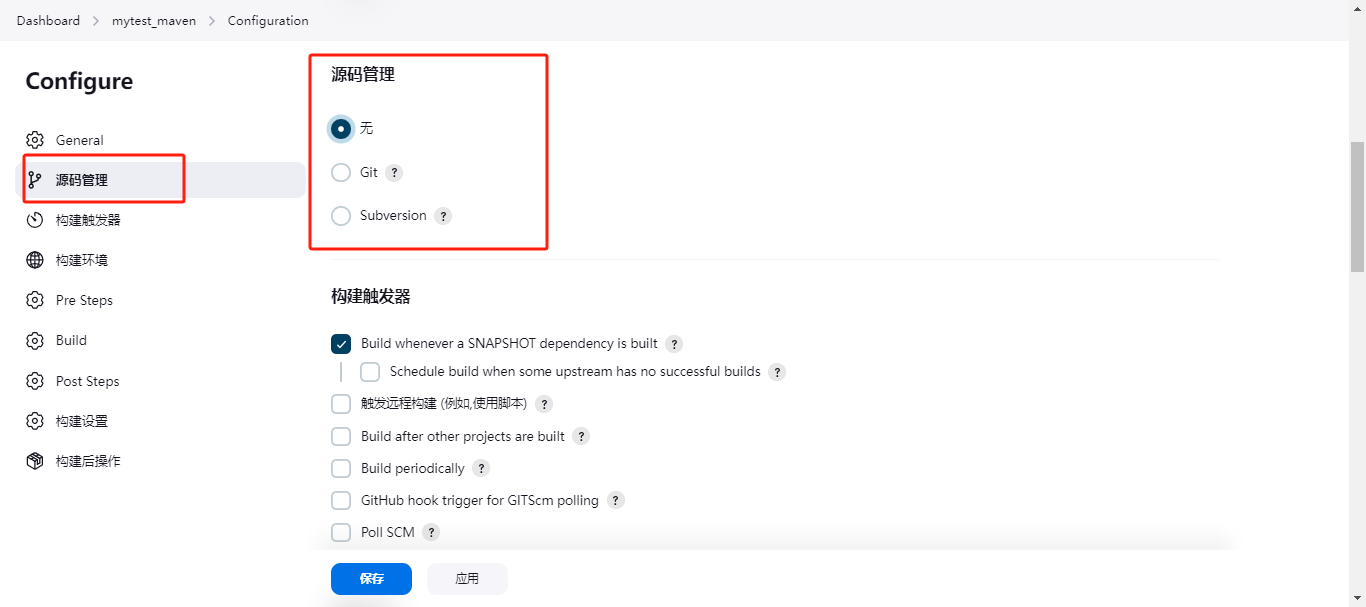This screenshot has height=607, width=1366.
Task: Click the 源码管理 branch icon in sidebar
Action: [35, 180]
